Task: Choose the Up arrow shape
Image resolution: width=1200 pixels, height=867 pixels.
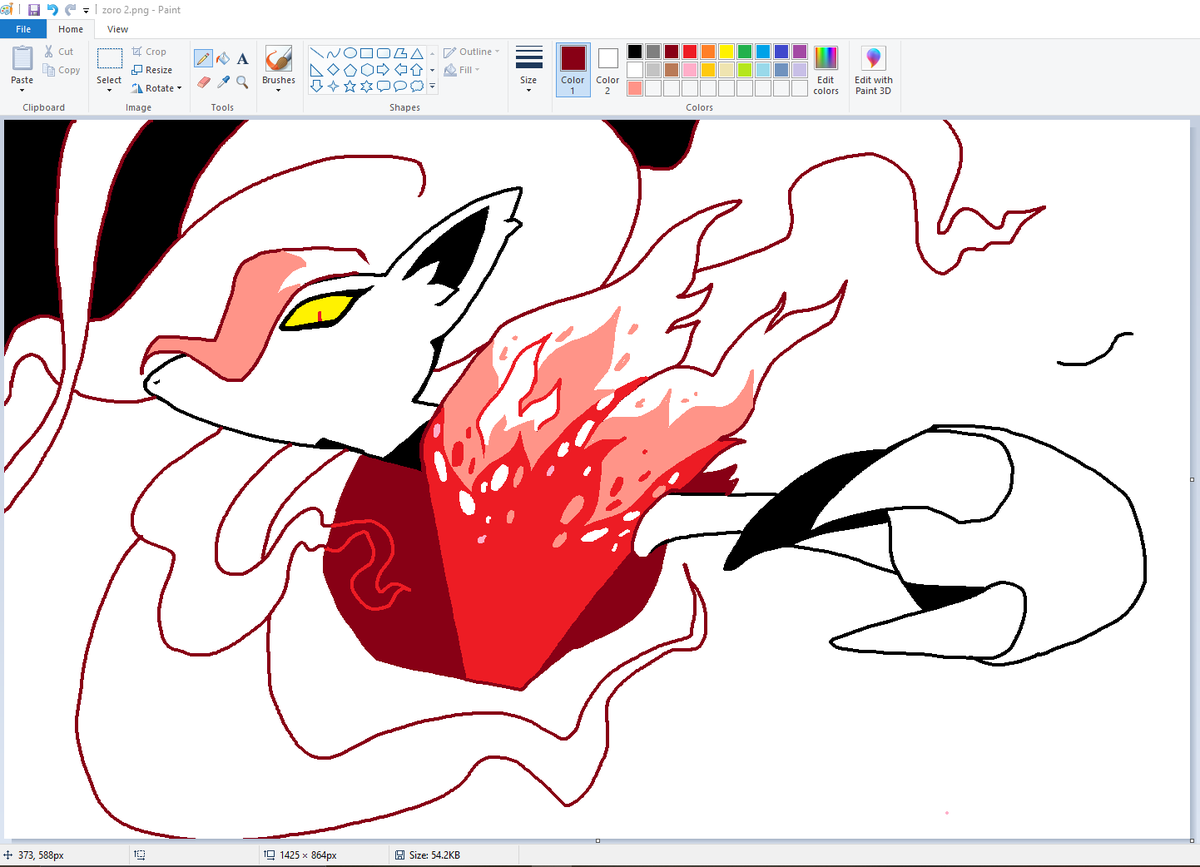Action: point(417,70)
